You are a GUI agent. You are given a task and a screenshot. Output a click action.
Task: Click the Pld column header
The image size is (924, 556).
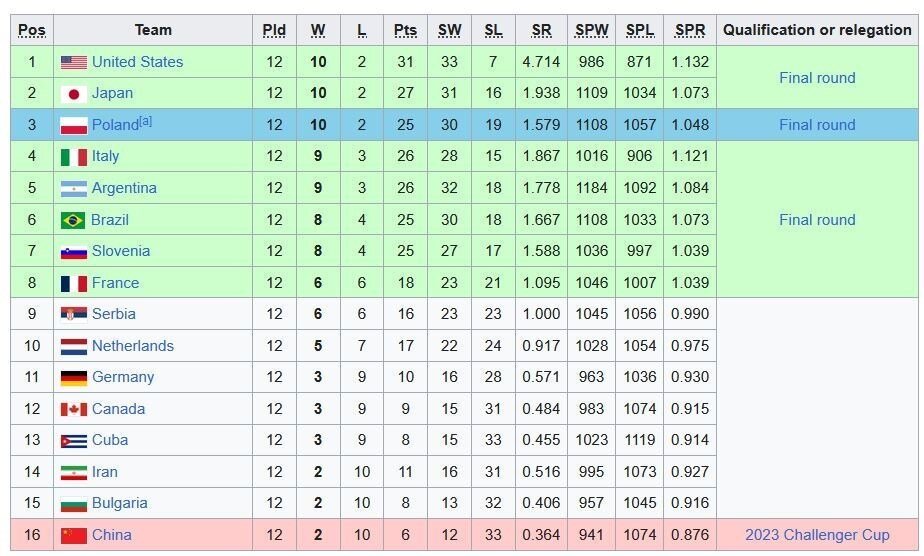[274, 30]
